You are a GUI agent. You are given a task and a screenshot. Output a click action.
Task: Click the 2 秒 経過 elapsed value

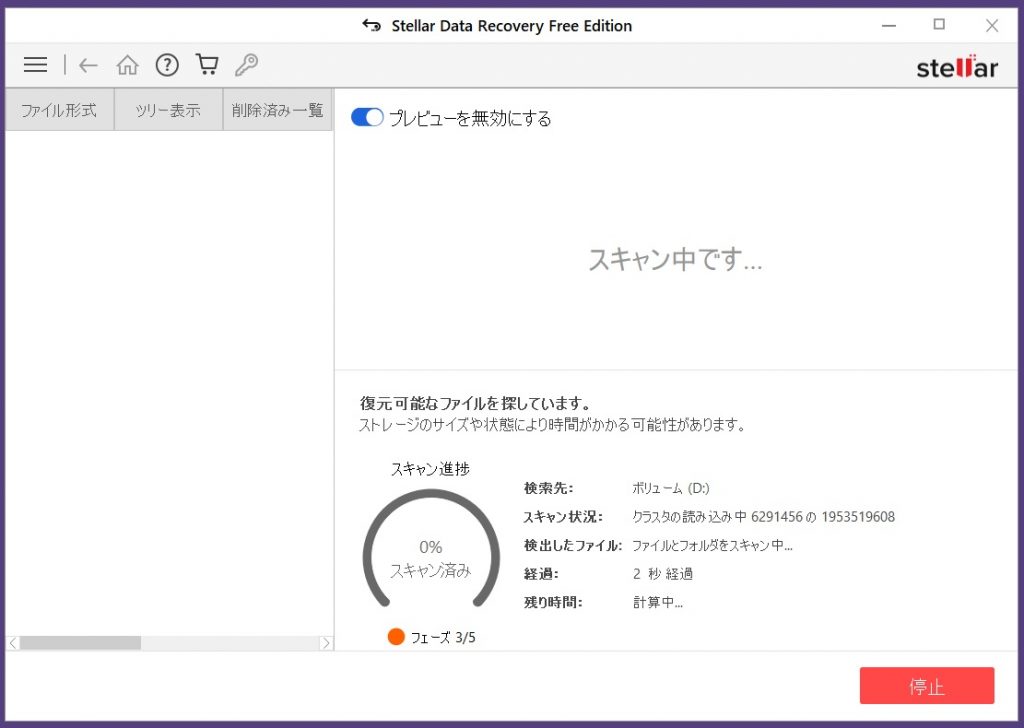[662, 574]
